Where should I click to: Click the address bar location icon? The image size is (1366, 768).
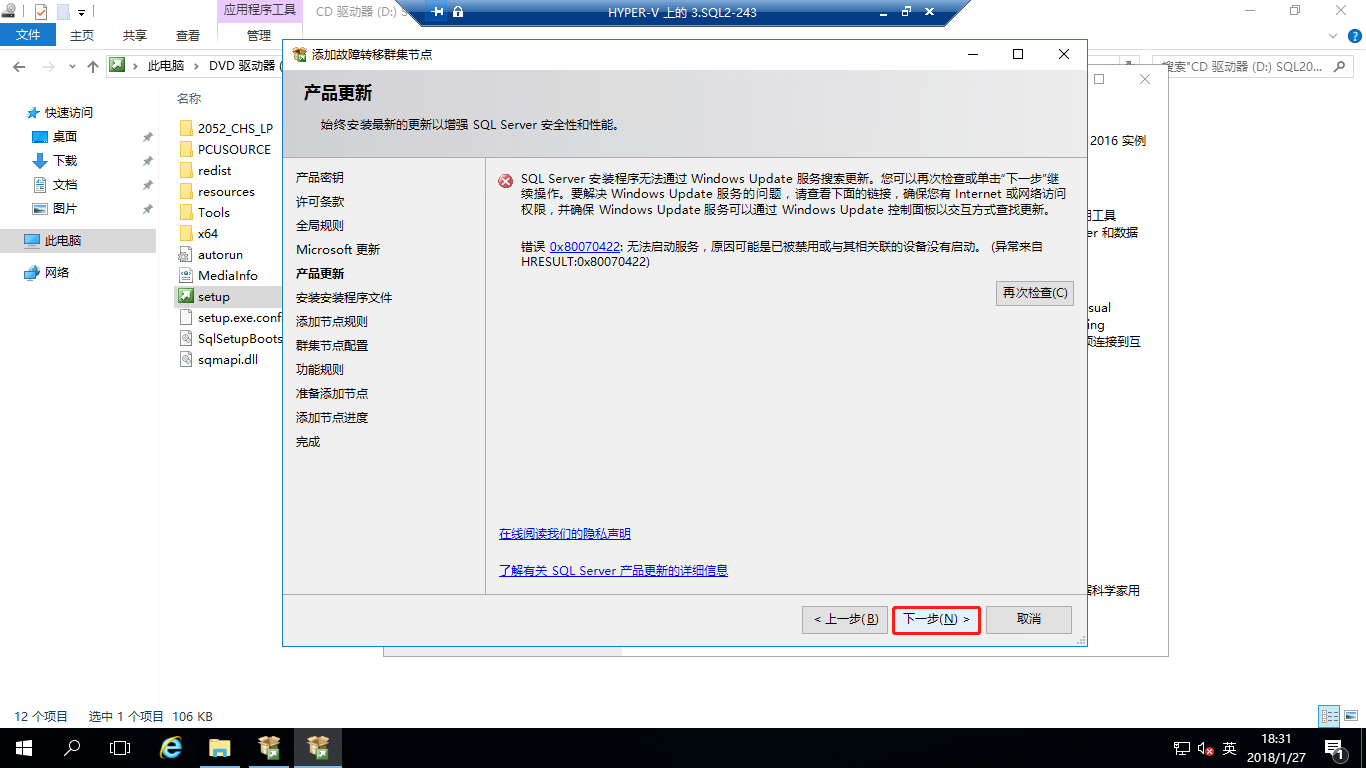[x=117, y=65]
